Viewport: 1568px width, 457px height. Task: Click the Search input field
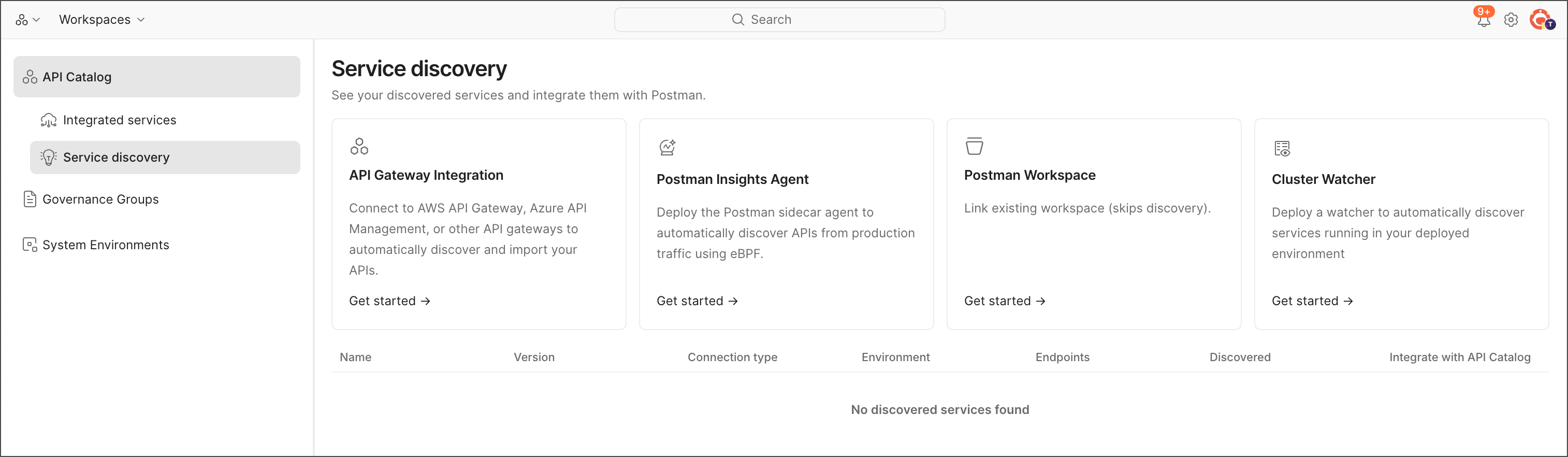coord(779,20)
